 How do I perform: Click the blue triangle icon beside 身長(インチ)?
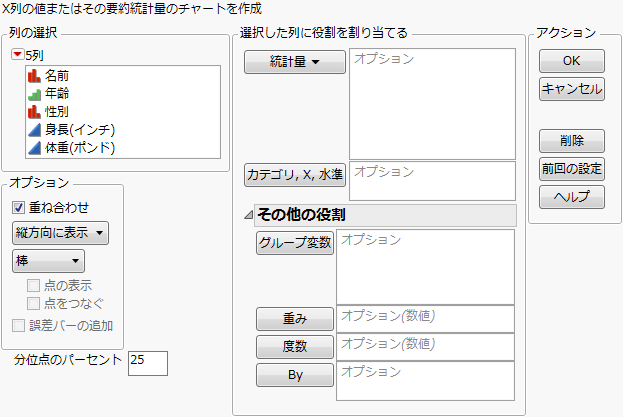tap(34, 129)
